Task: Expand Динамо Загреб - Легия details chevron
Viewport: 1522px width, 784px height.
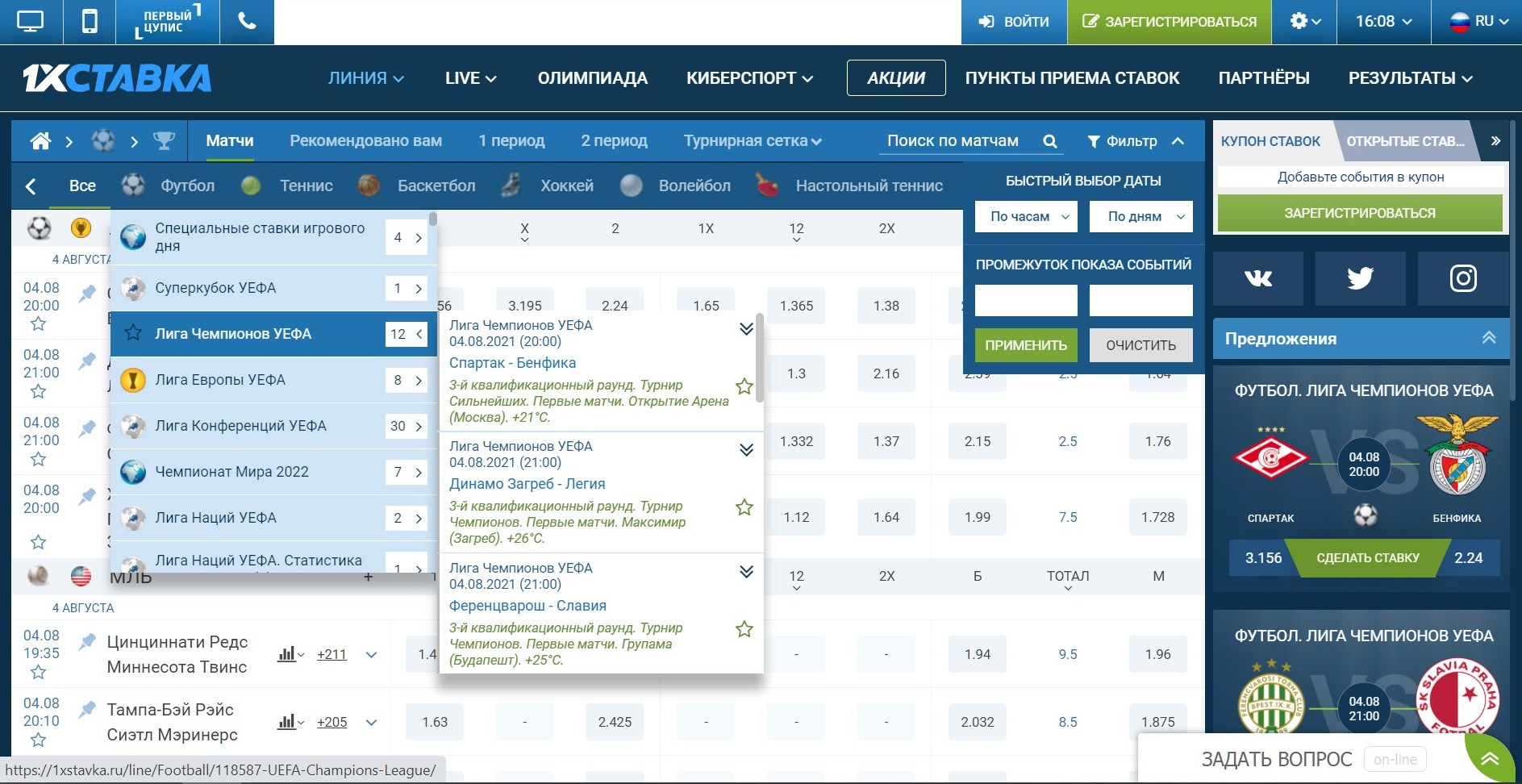Action: pyautogui.click(x=746, y=449)
